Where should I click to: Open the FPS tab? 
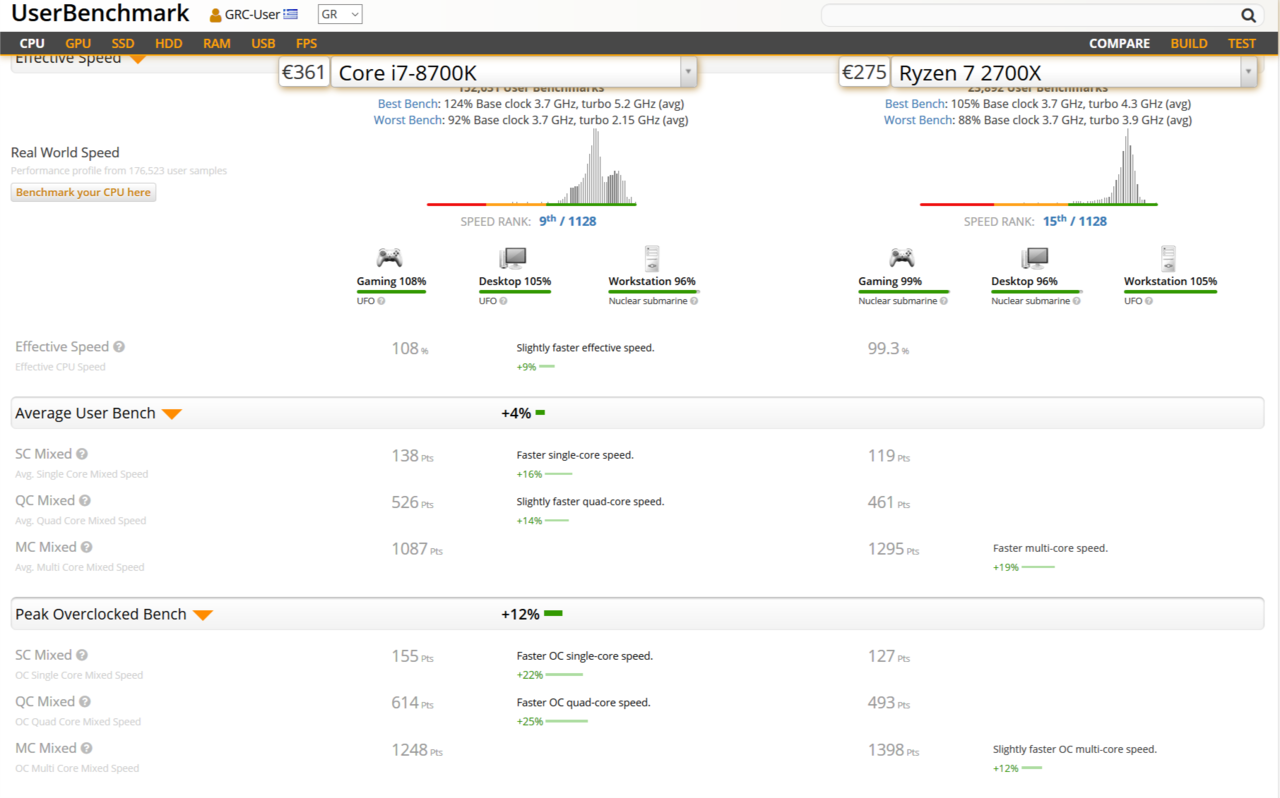[306, 43]
